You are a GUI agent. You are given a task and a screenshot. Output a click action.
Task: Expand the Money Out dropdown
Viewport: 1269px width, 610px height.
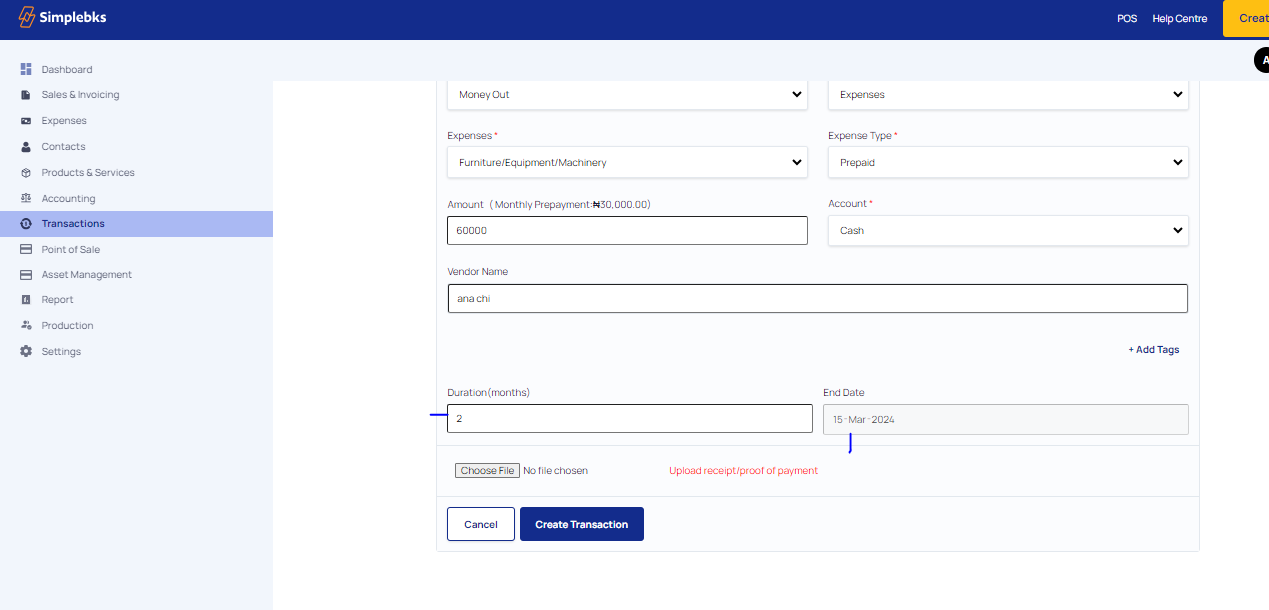click(627, 95)
